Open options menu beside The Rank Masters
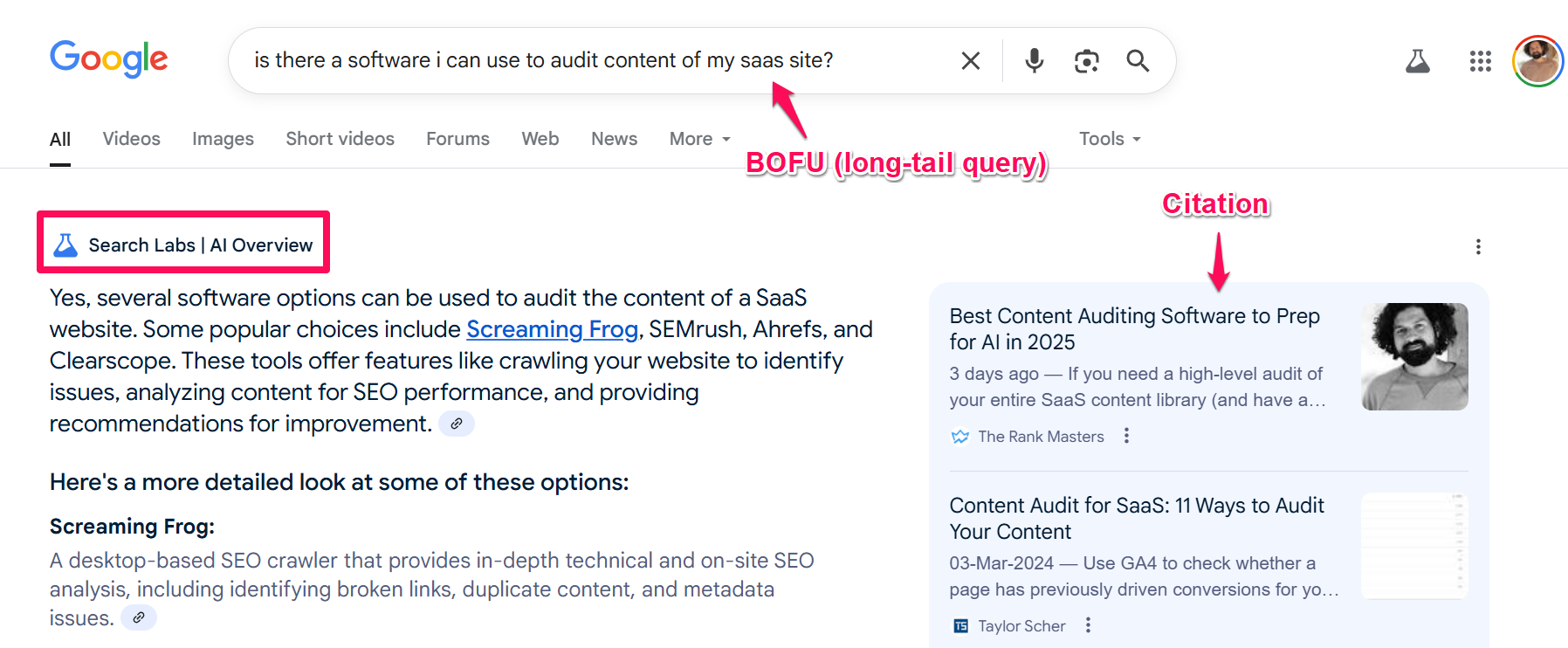This screenshot has height=648, width=1568. pyautogui.click(x=1127, y=436)
